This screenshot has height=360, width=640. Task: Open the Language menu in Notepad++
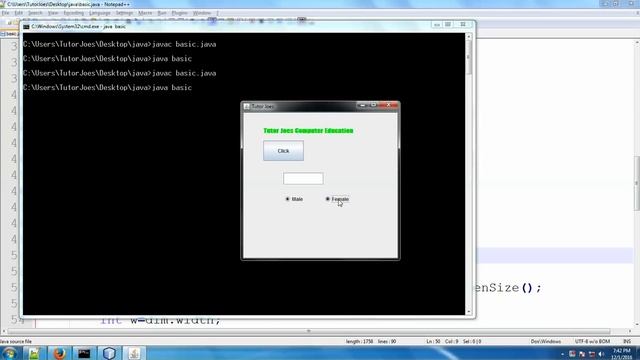click(100, 13)
